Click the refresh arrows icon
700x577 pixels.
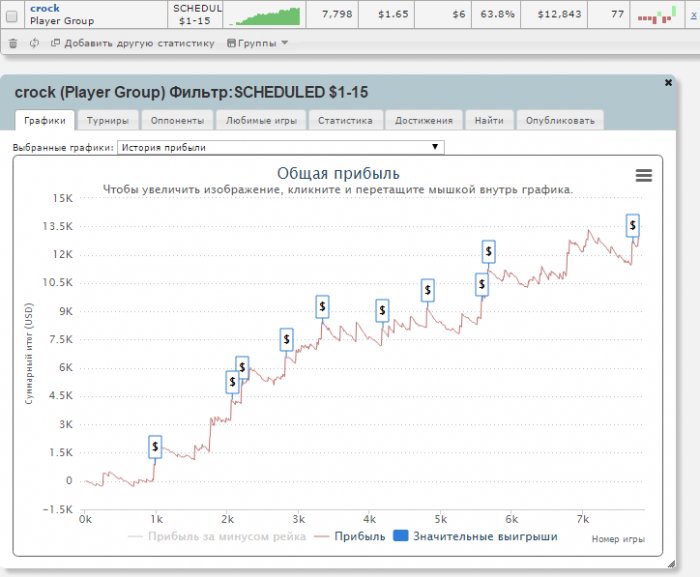(x=34, y=43)
